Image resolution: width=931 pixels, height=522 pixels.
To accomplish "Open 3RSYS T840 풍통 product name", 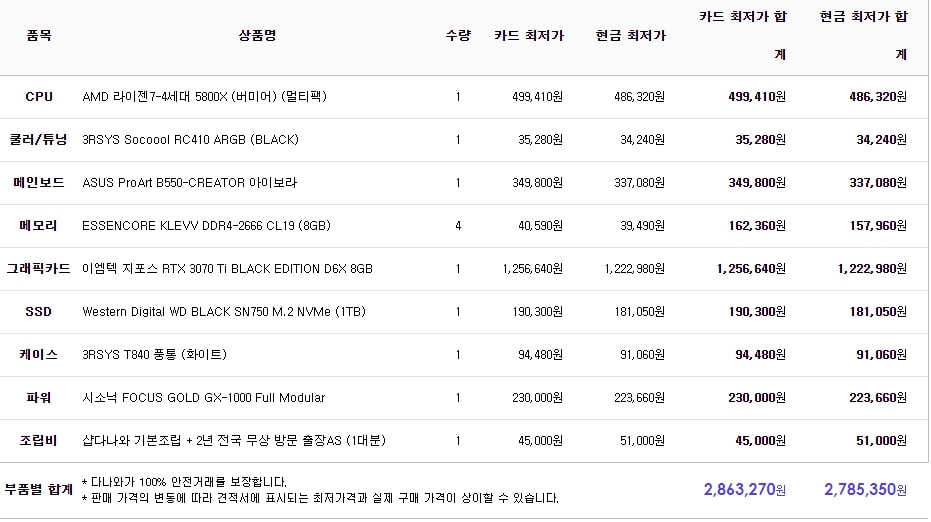I will (154, 355).
